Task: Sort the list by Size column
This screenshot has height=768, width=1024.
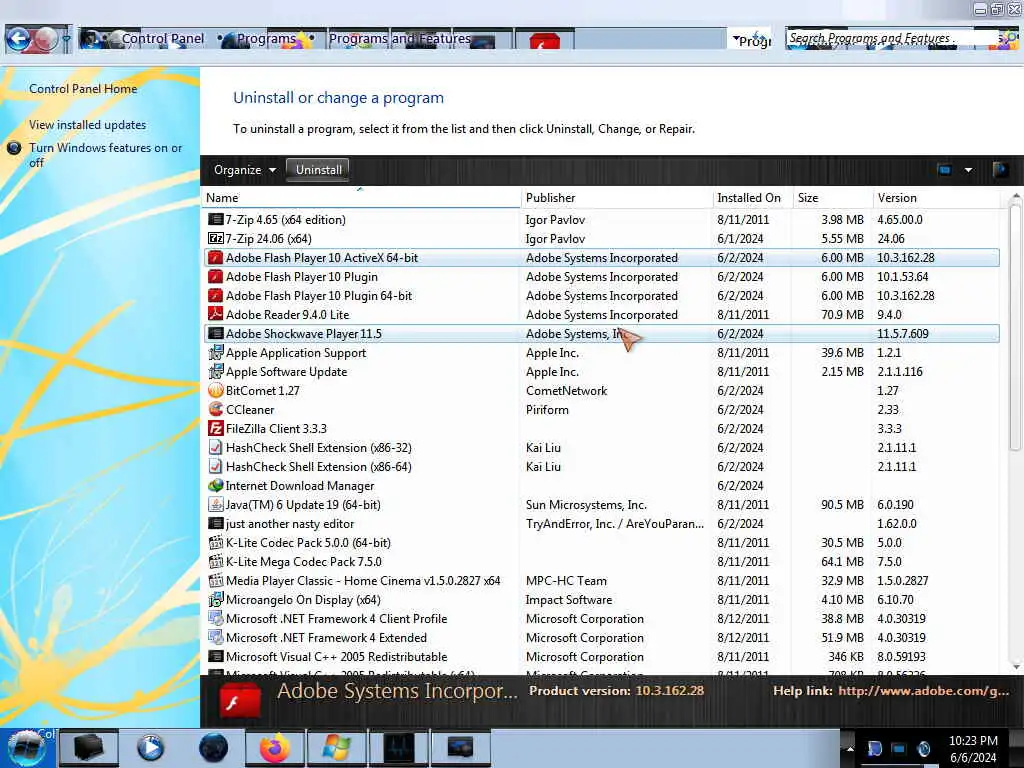Action: [x=832, y=198]
